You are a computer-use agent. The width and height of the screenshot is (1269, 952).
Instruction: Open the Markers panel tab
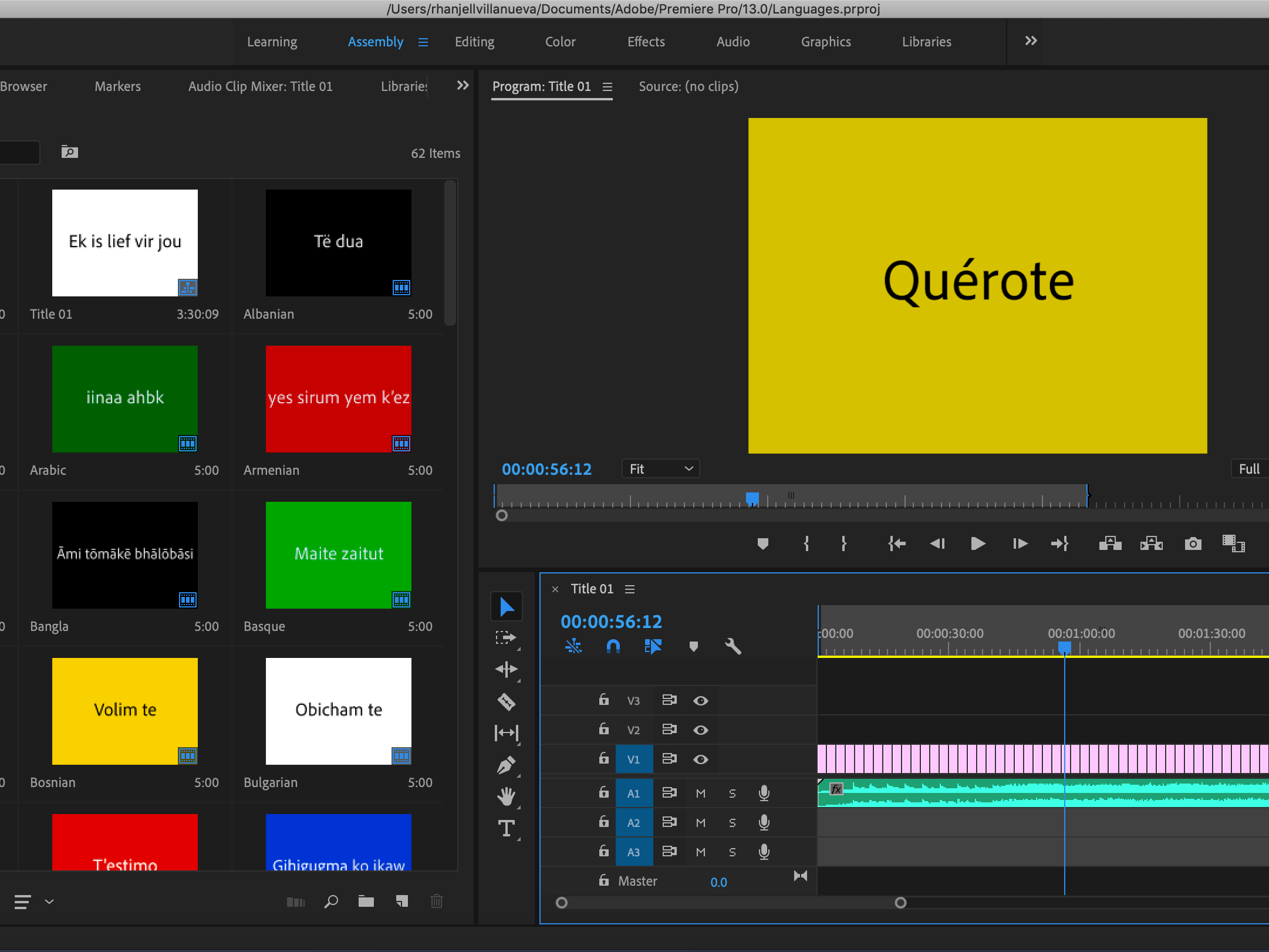click(x=117, y=86)
